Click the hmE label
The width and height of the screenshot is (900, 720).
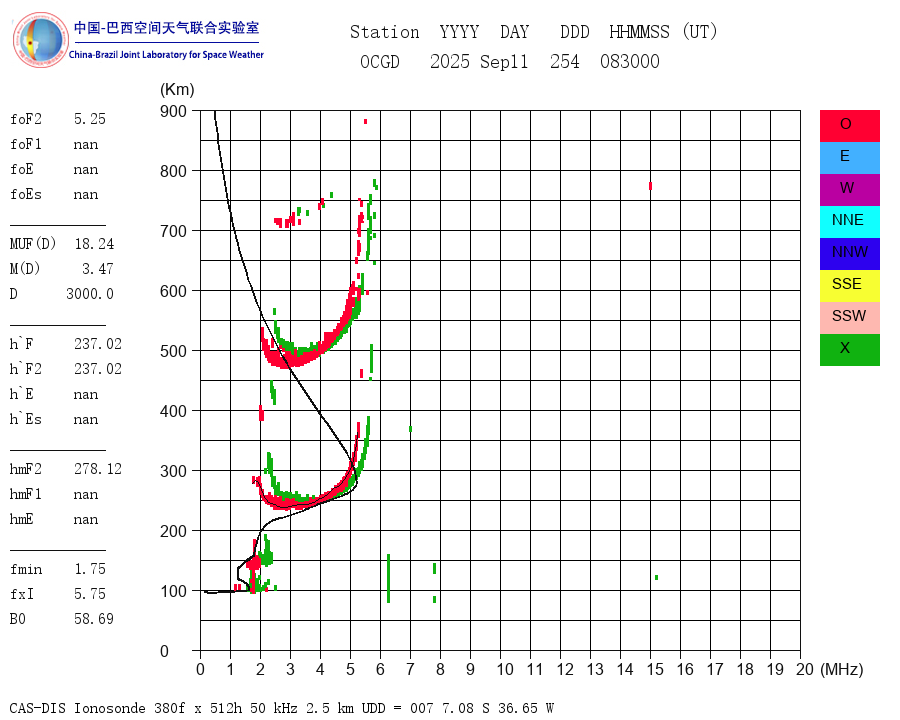pos(21,519)
